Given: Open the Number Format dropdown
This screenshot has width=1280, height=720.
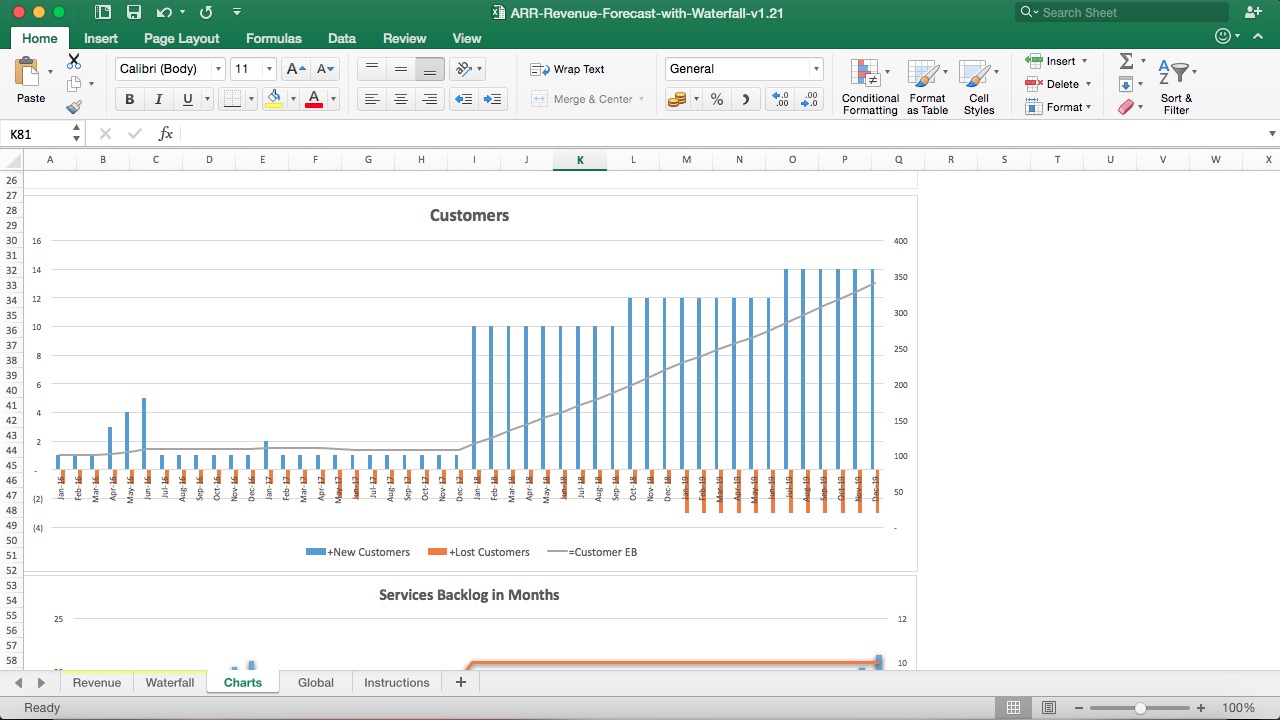Looking at the screenshot, I should click(x=815, y=68).
